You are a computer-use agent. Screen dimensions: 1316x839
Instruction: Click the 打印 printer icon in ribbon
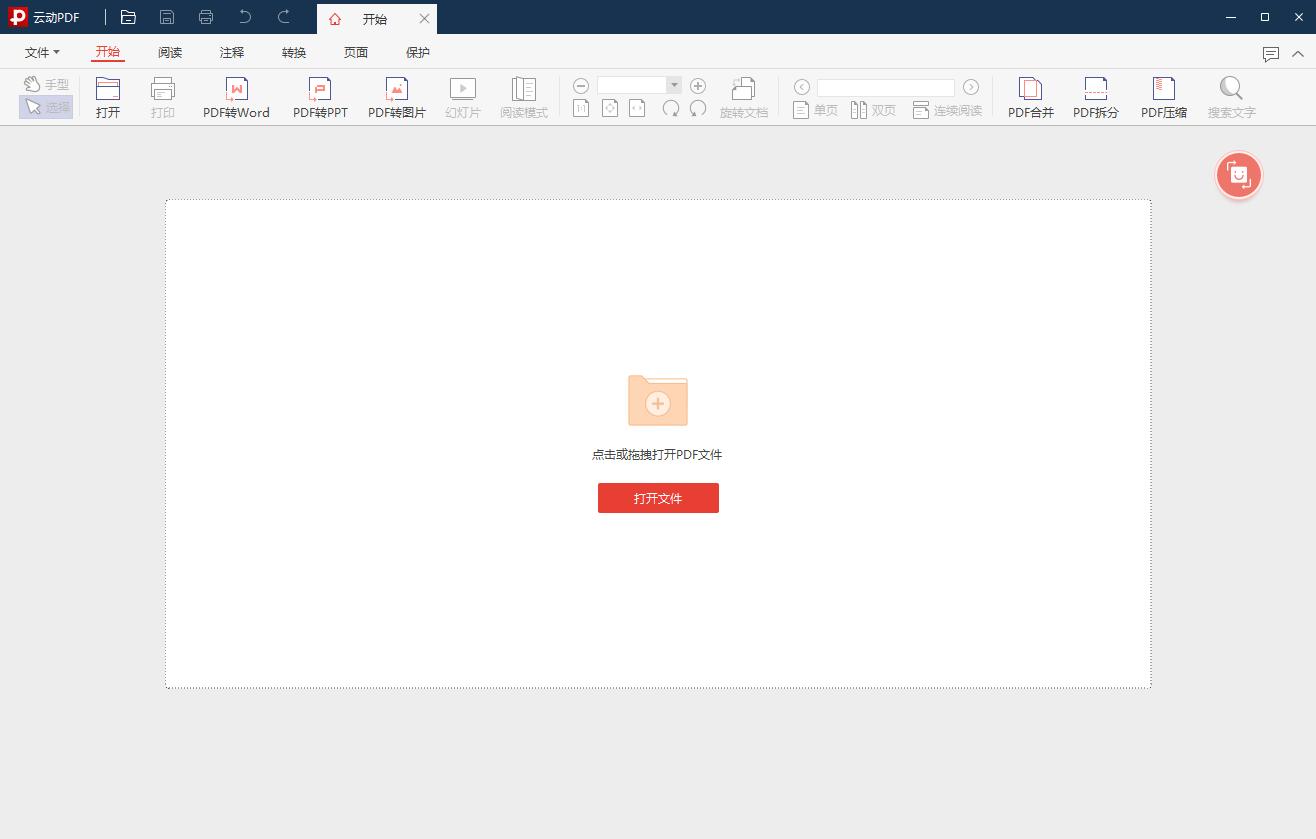162,88
